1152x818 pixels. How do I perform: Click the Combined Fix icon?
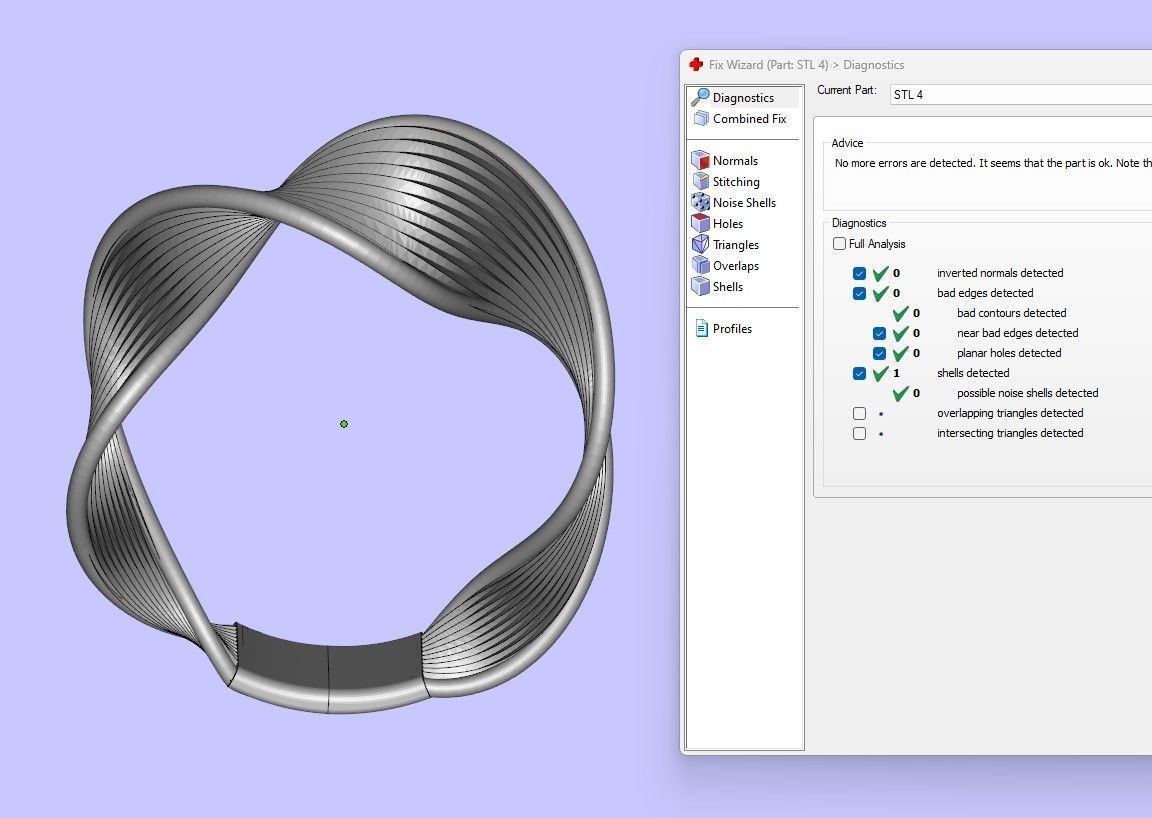[x=701, y=118]
